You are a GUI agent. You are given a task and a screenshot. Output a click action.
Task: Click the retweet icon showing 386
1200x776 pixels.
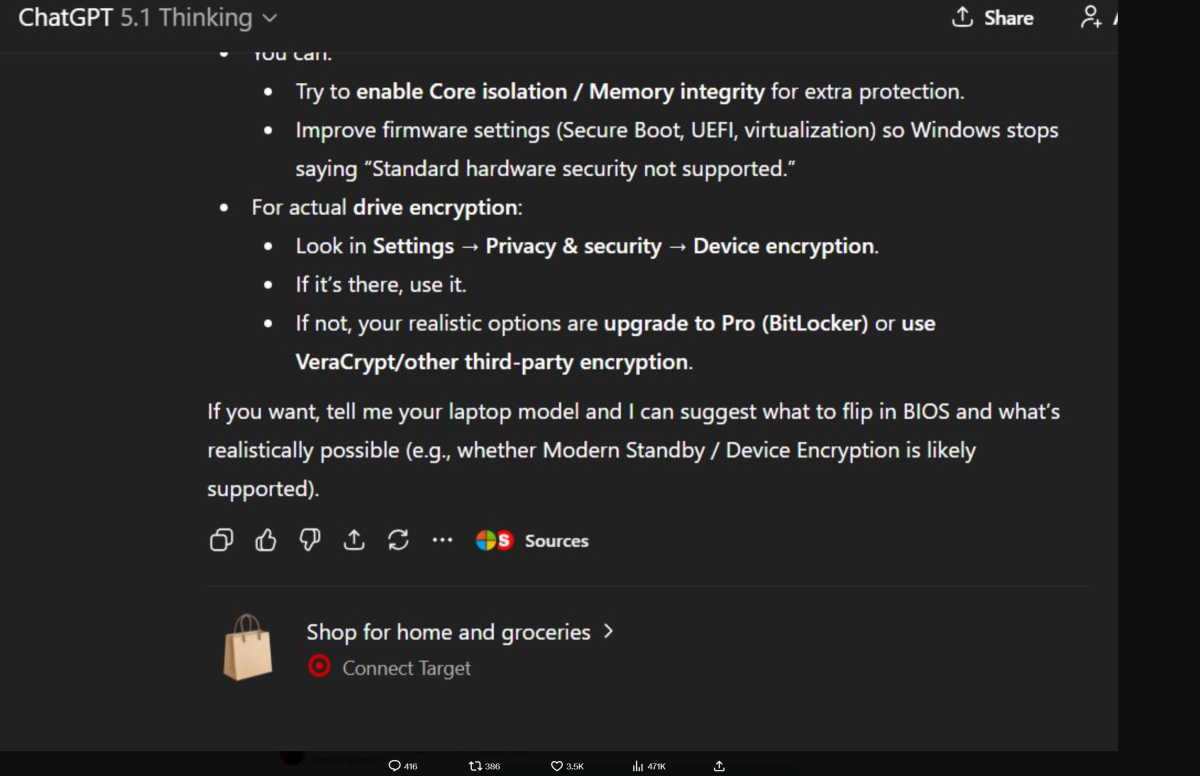pos(475,766)
